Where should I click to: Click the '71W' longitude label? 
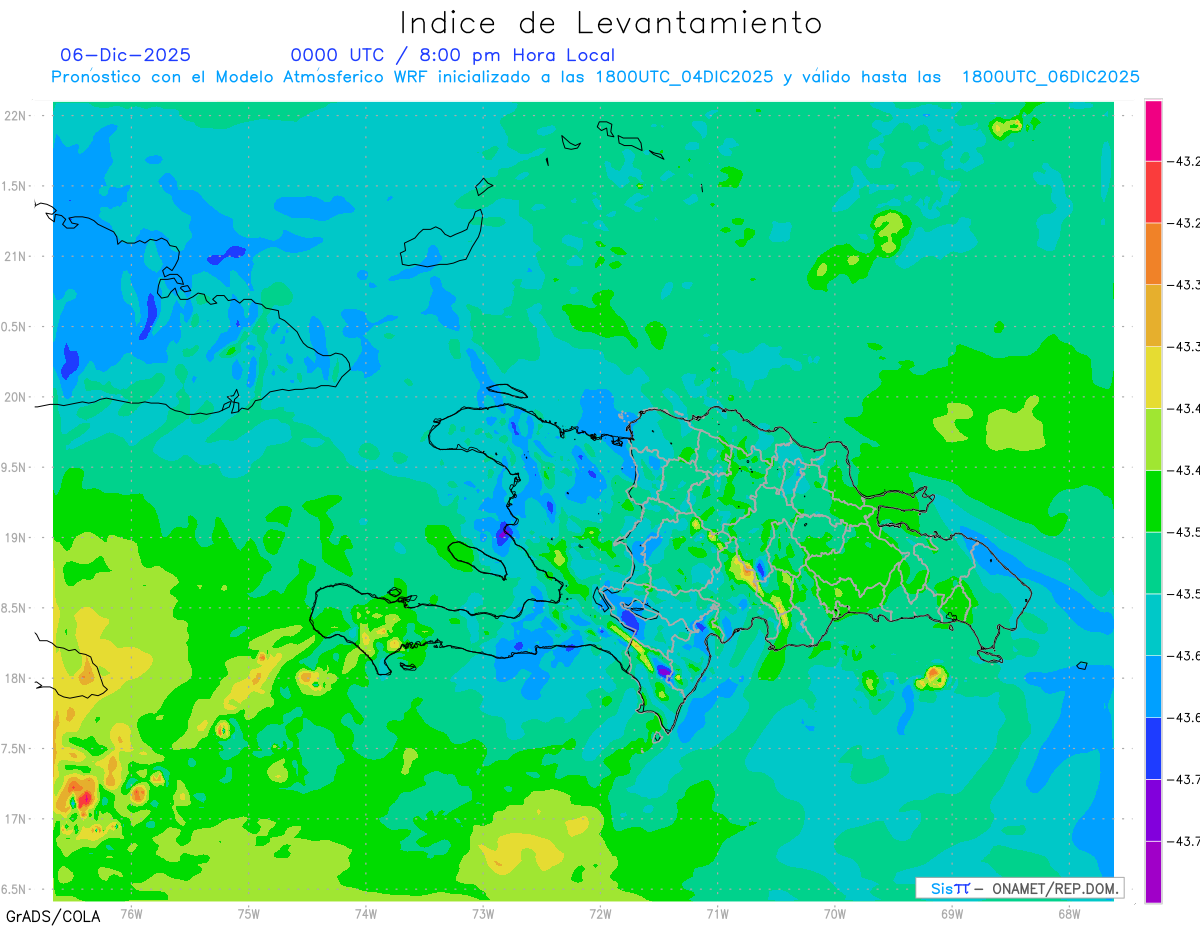pyautogui.click(x=717, y=912)
